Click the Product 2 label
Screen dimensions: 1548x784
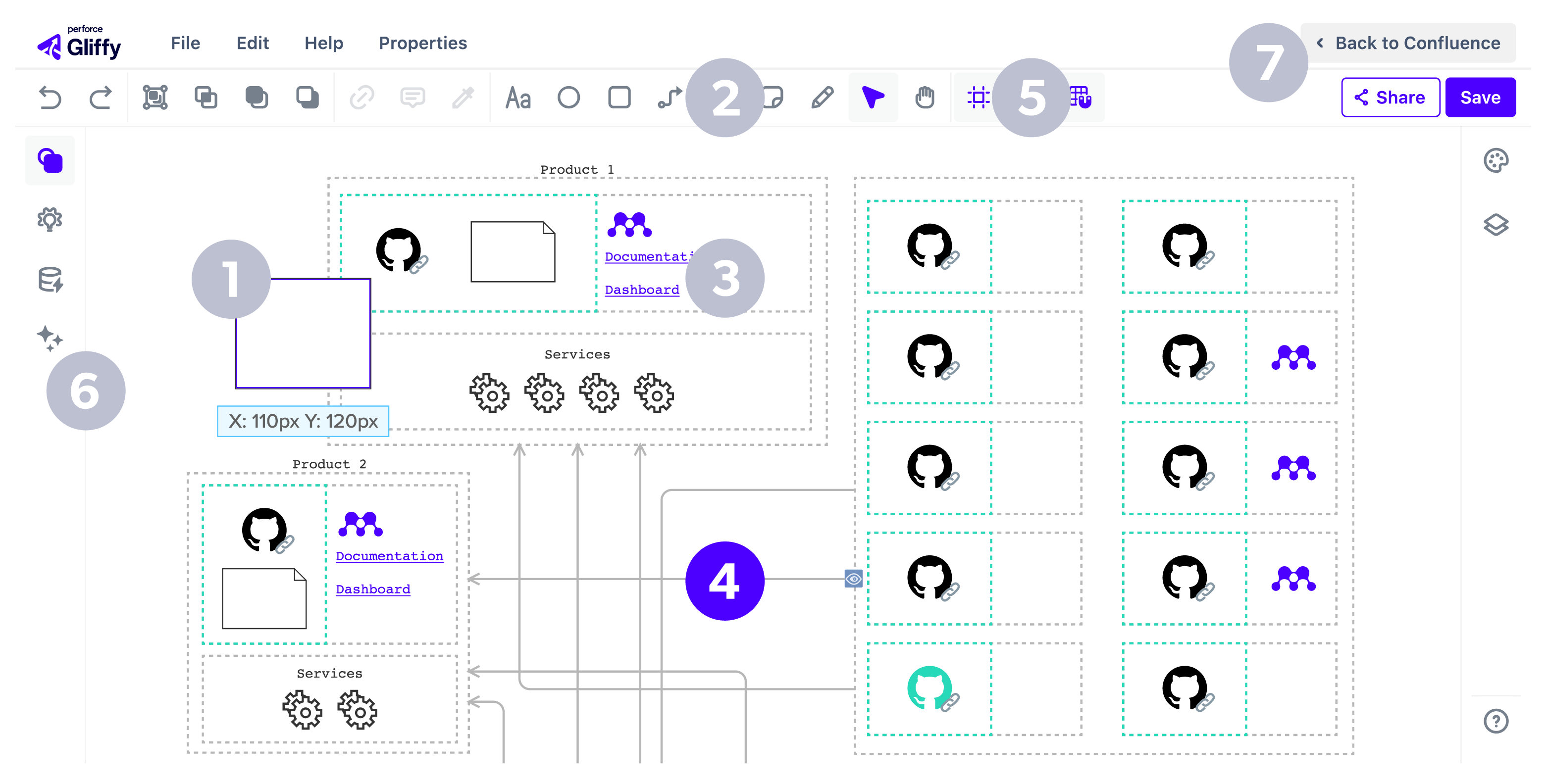click(x=329, y=464)
